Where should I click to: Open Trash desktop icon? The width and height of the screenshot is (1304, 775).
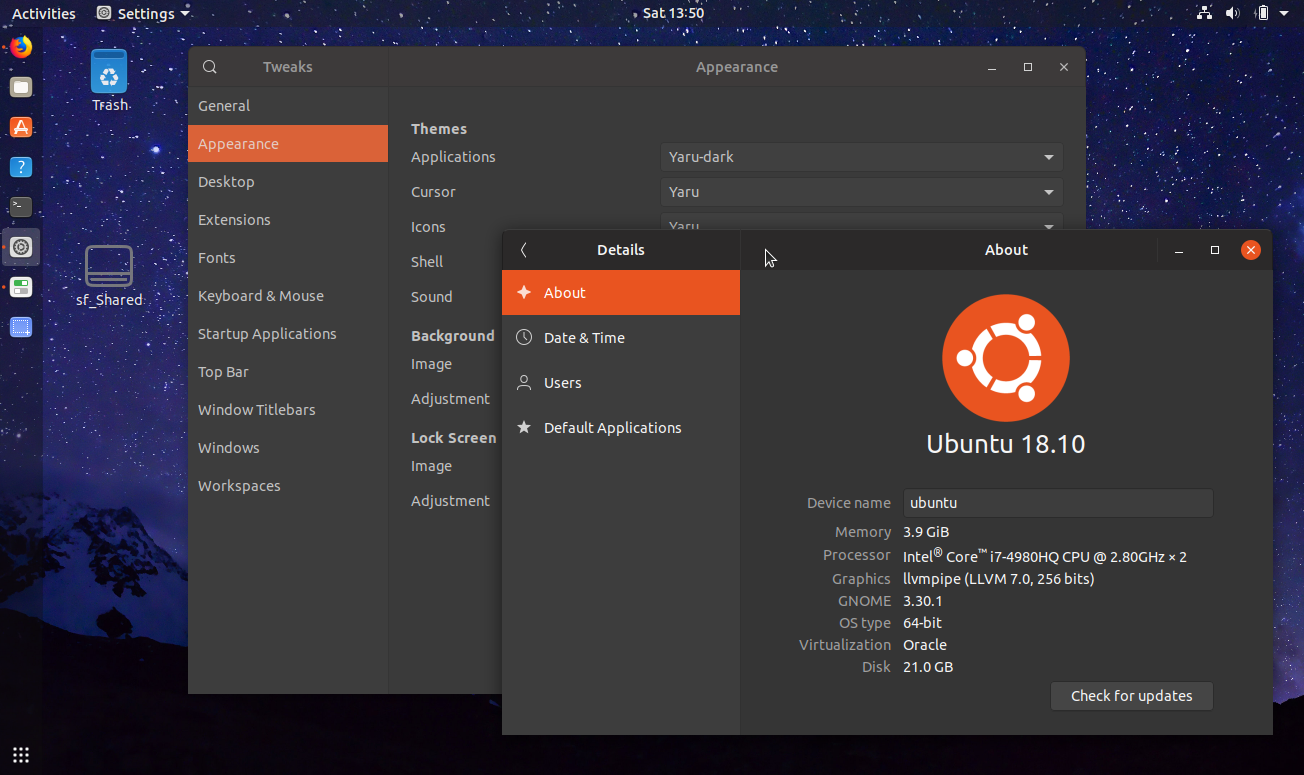[109, 81]
